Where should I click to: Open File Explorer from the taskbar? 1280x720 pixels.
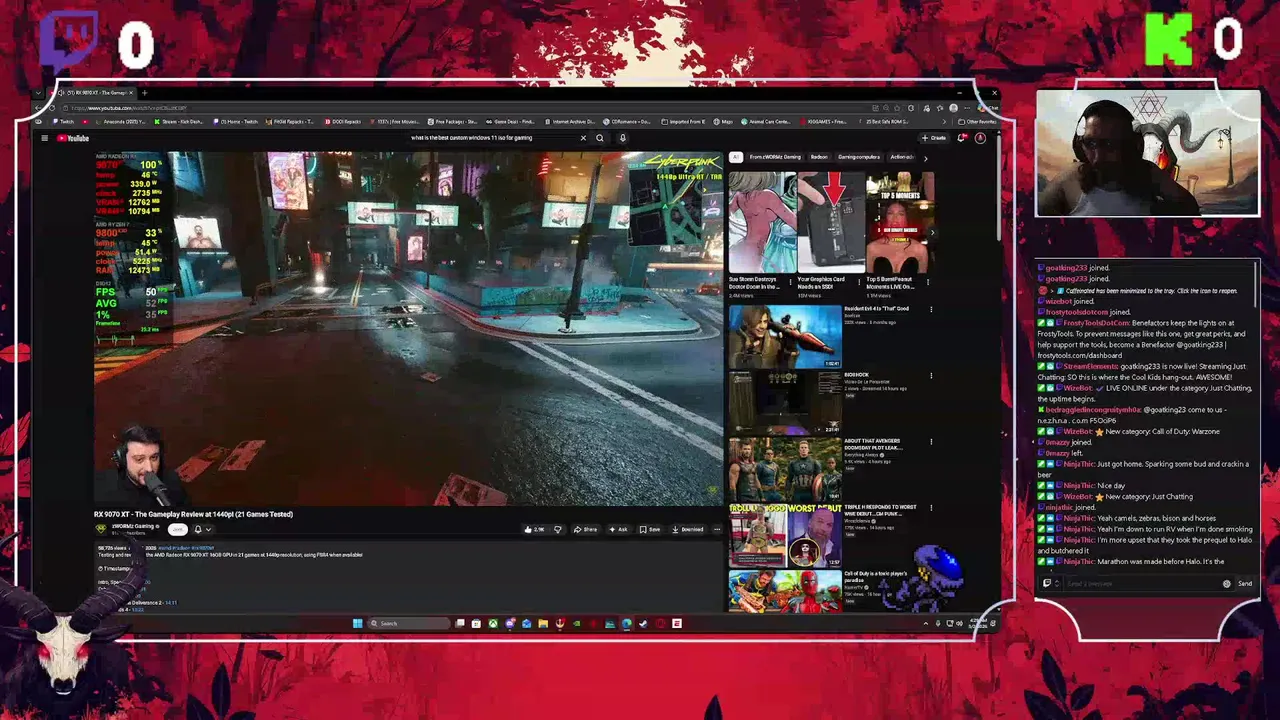click(x=543, y=623)
